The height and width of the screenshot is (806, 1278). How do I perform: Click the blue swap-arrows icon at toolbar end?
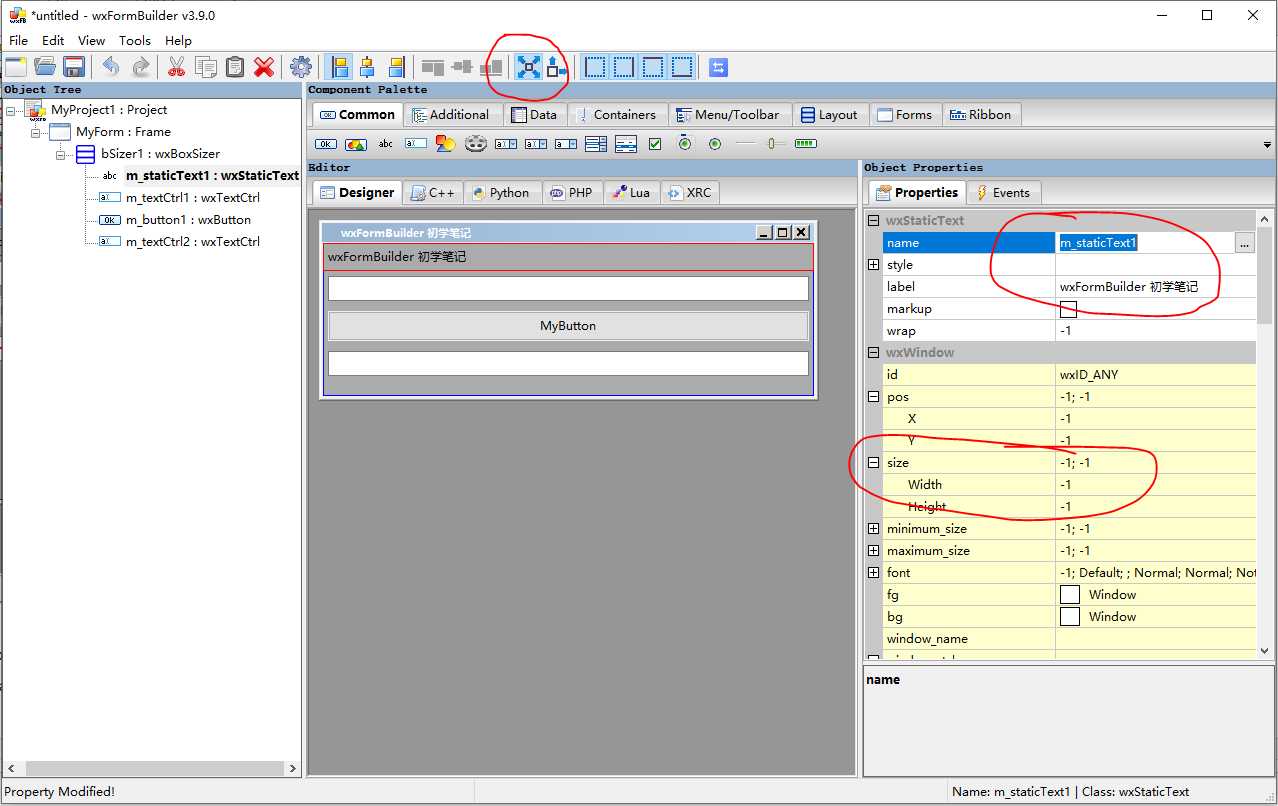coord(718,67)
